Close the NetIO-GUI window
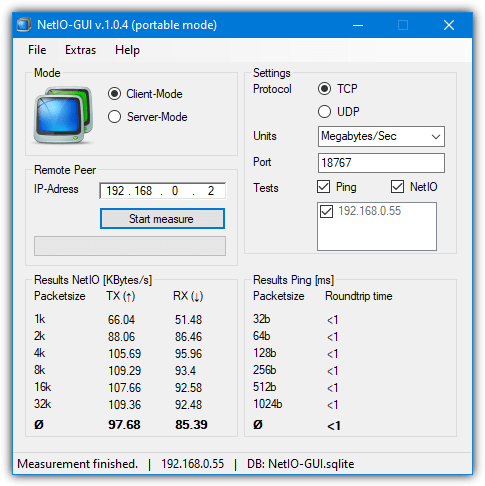485x486 pixels. coord(449,25)
